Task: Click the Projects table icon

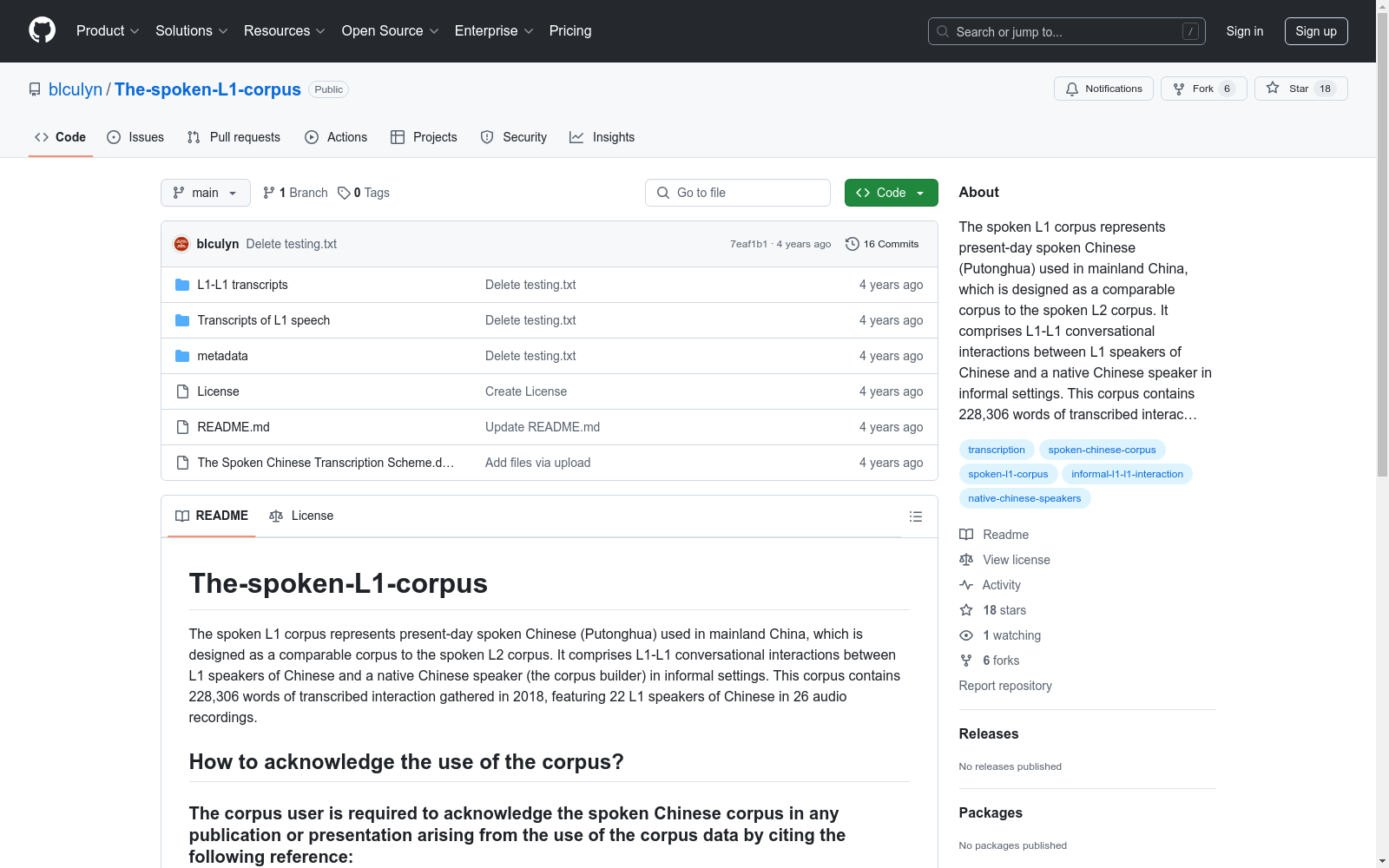Action: [x=398, y=137]
